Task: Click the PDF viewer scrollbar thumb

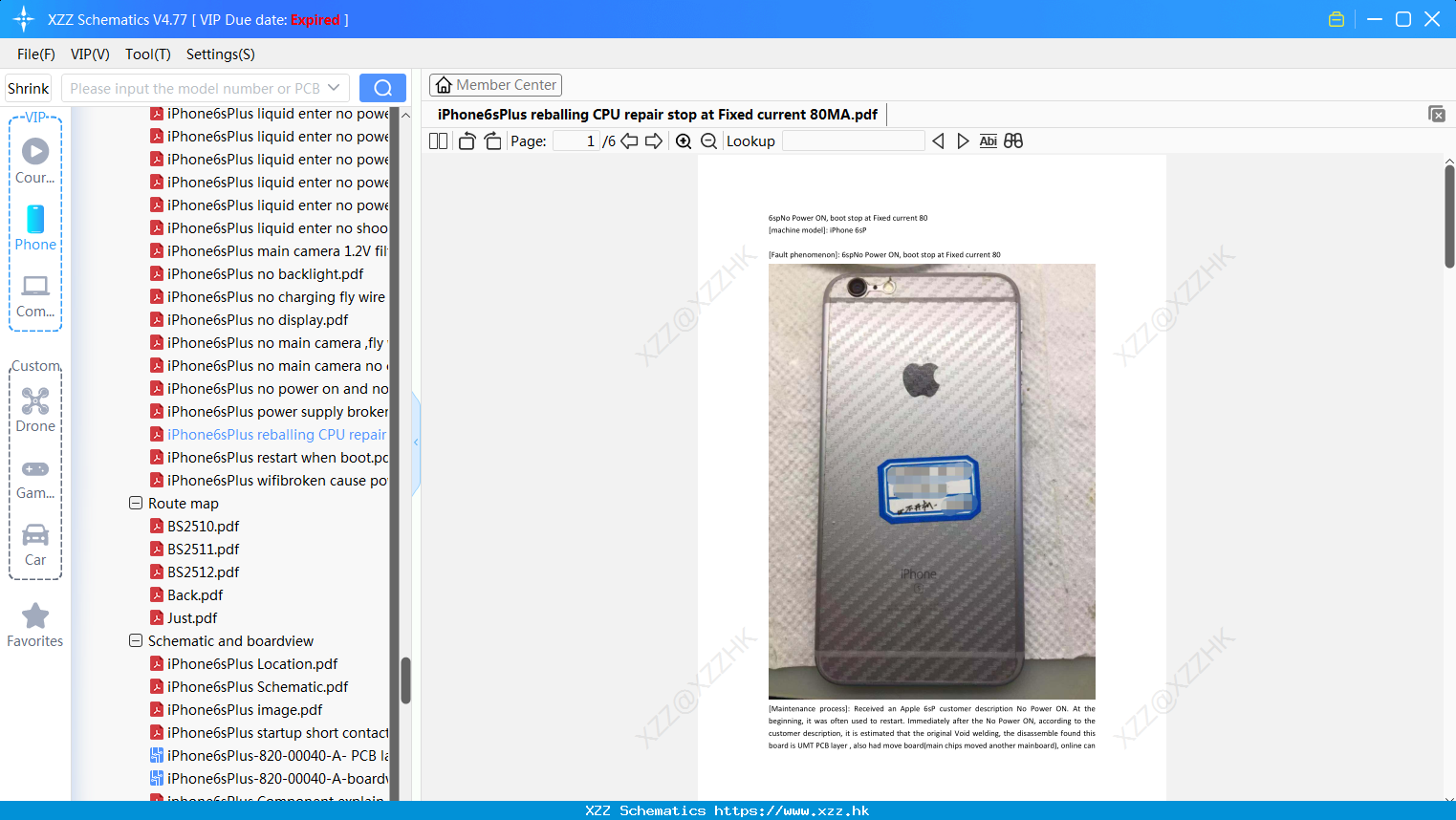Action: pyautogui.click(x=1449, y=217)
